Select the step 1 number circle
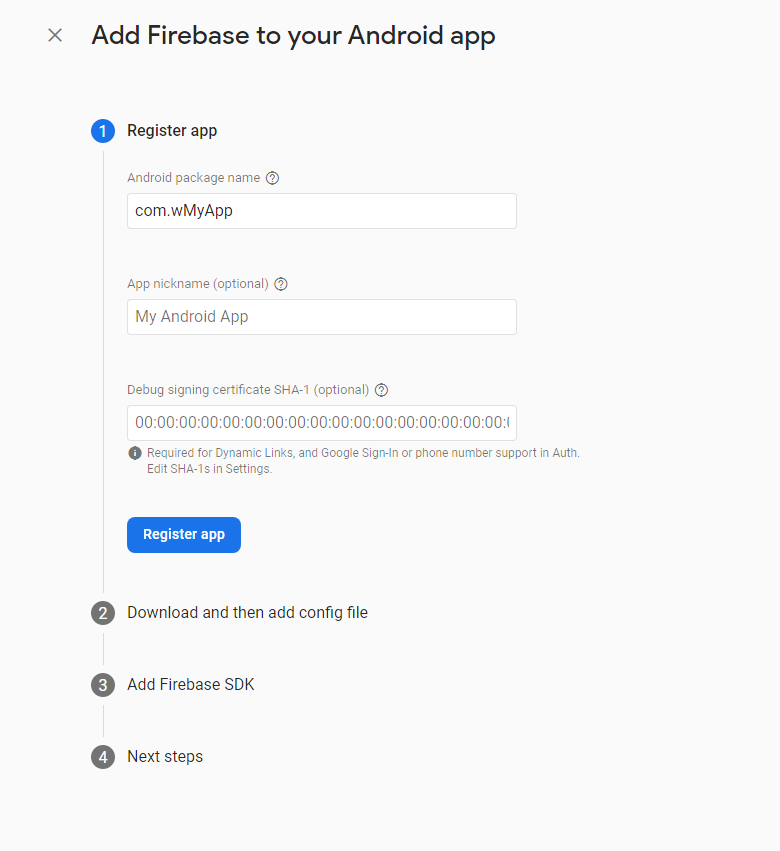Screen dimensions: 780x851 coord(103,131)
